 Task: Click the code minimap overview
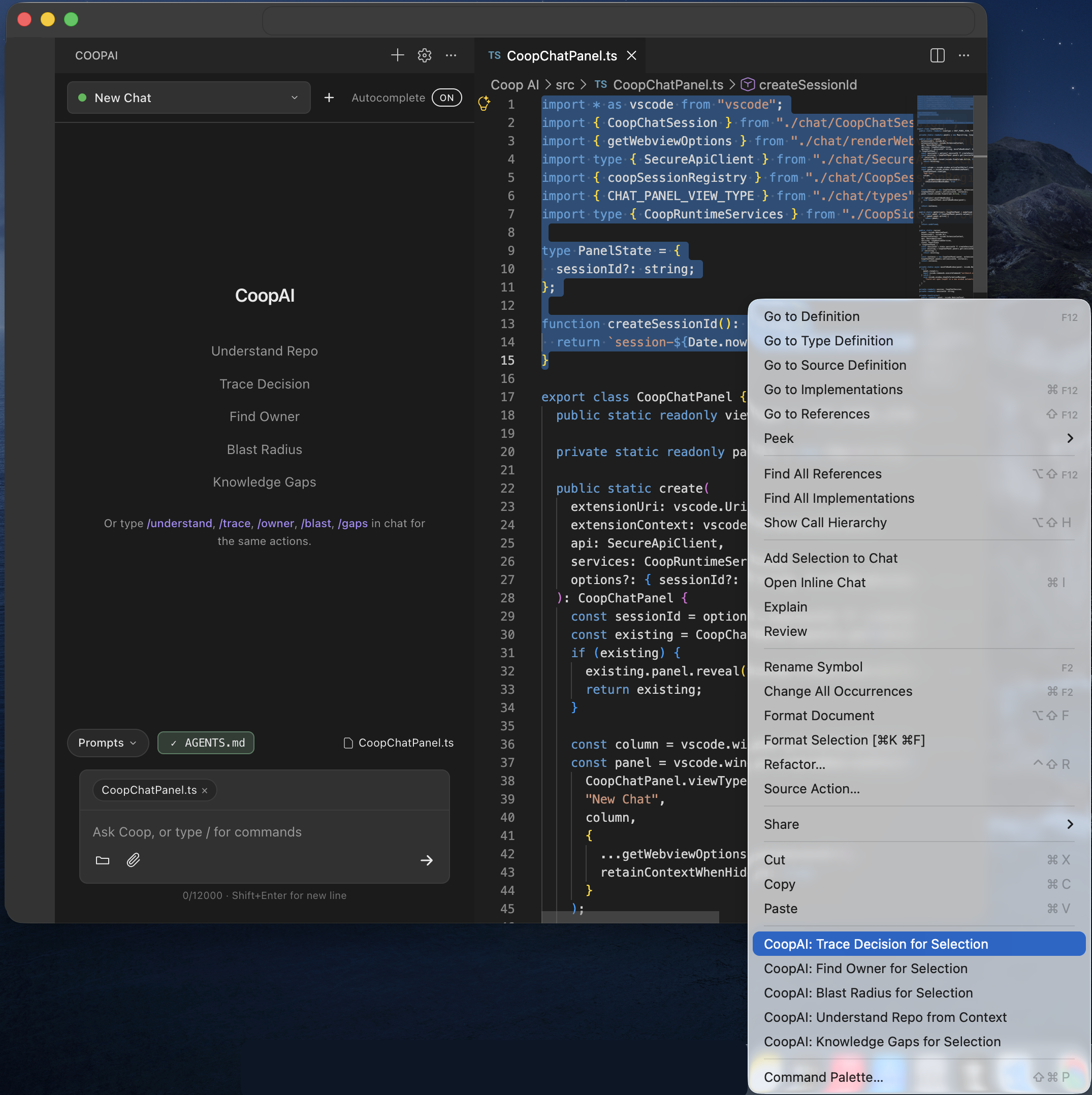(x=945, y=196)
